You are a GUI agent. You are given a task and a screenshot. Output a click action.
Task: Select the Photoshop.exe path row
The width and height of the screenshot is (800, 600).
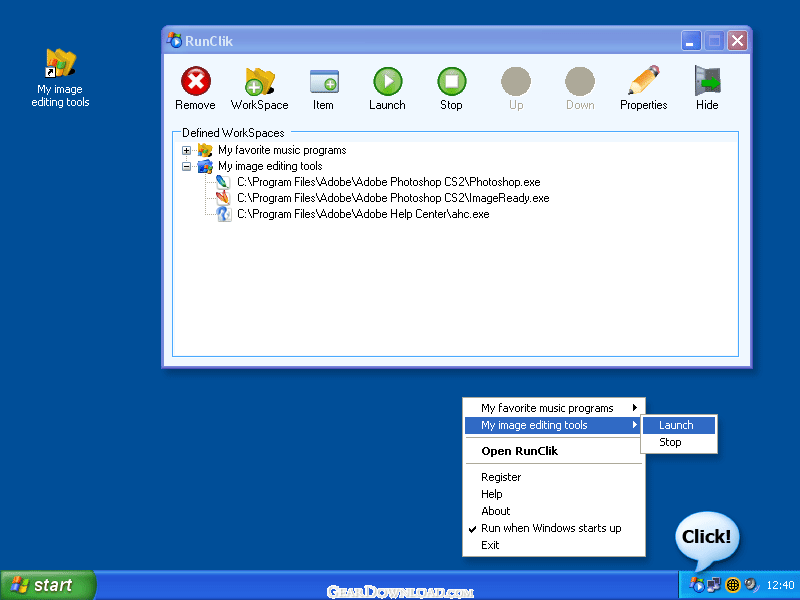point(389,182)
